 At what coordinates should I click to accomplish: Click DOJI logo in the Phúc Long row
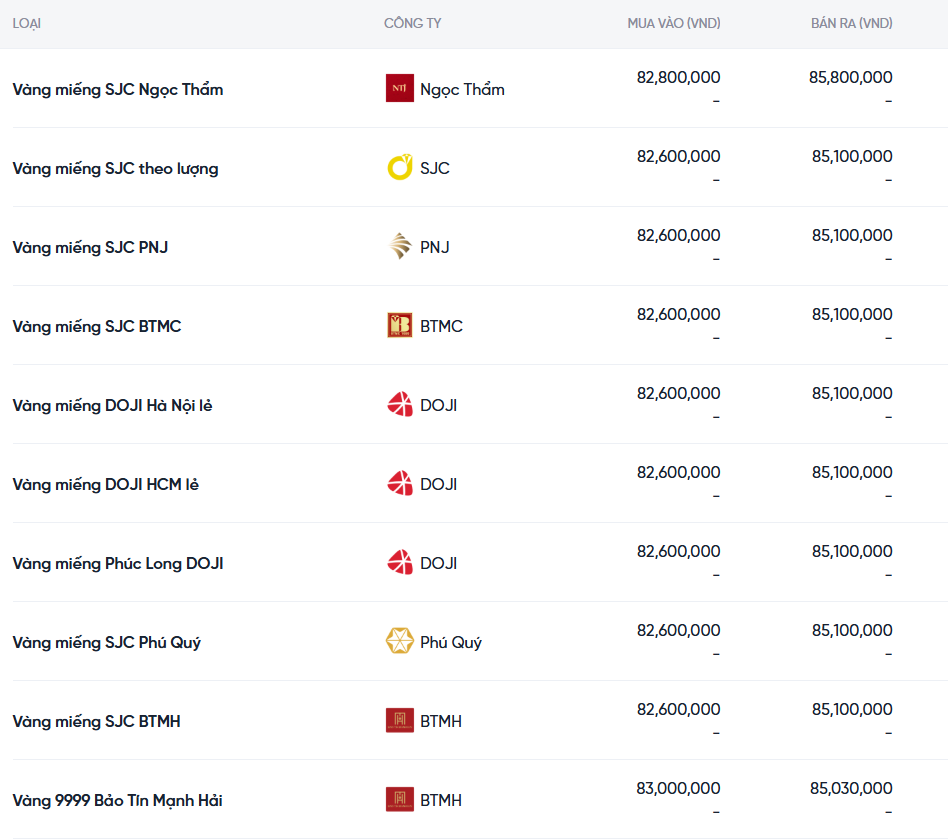pos(400,562)
